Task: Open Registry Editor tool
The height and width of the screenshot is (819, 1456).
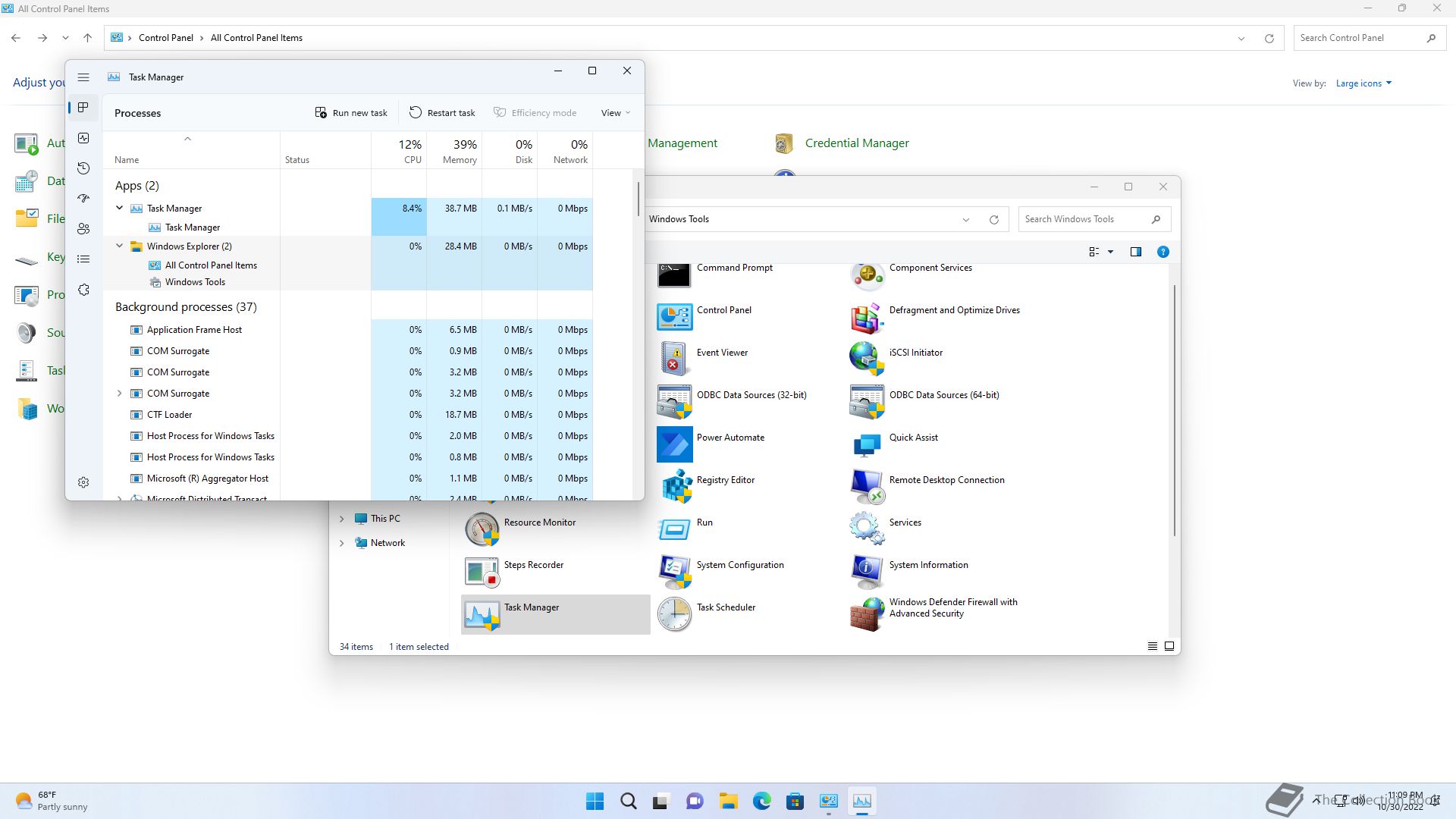Action: click(725, 480)
